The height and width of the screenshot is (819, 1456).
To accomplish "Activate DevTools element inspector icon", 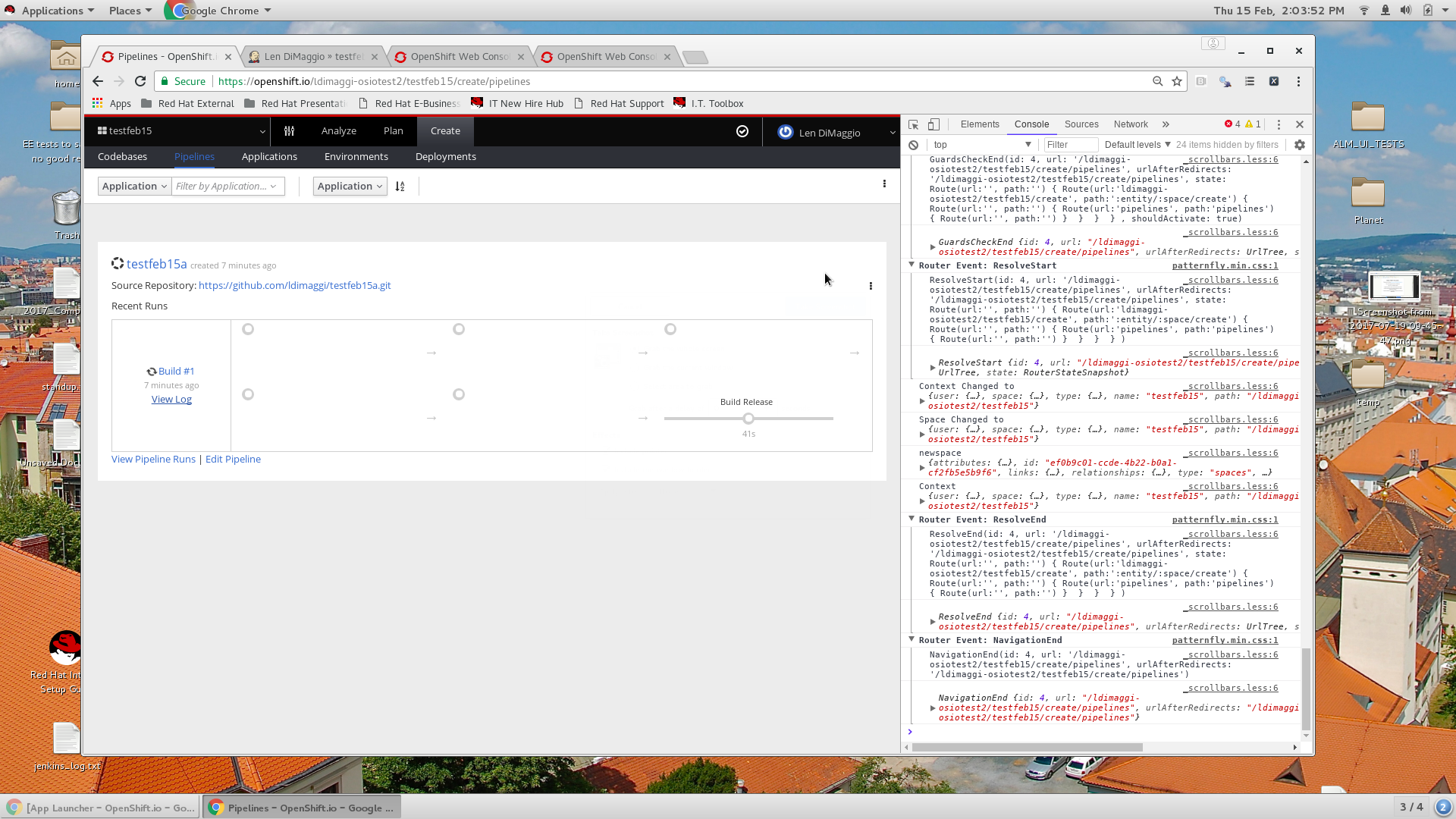I will (x=913, y=124).
